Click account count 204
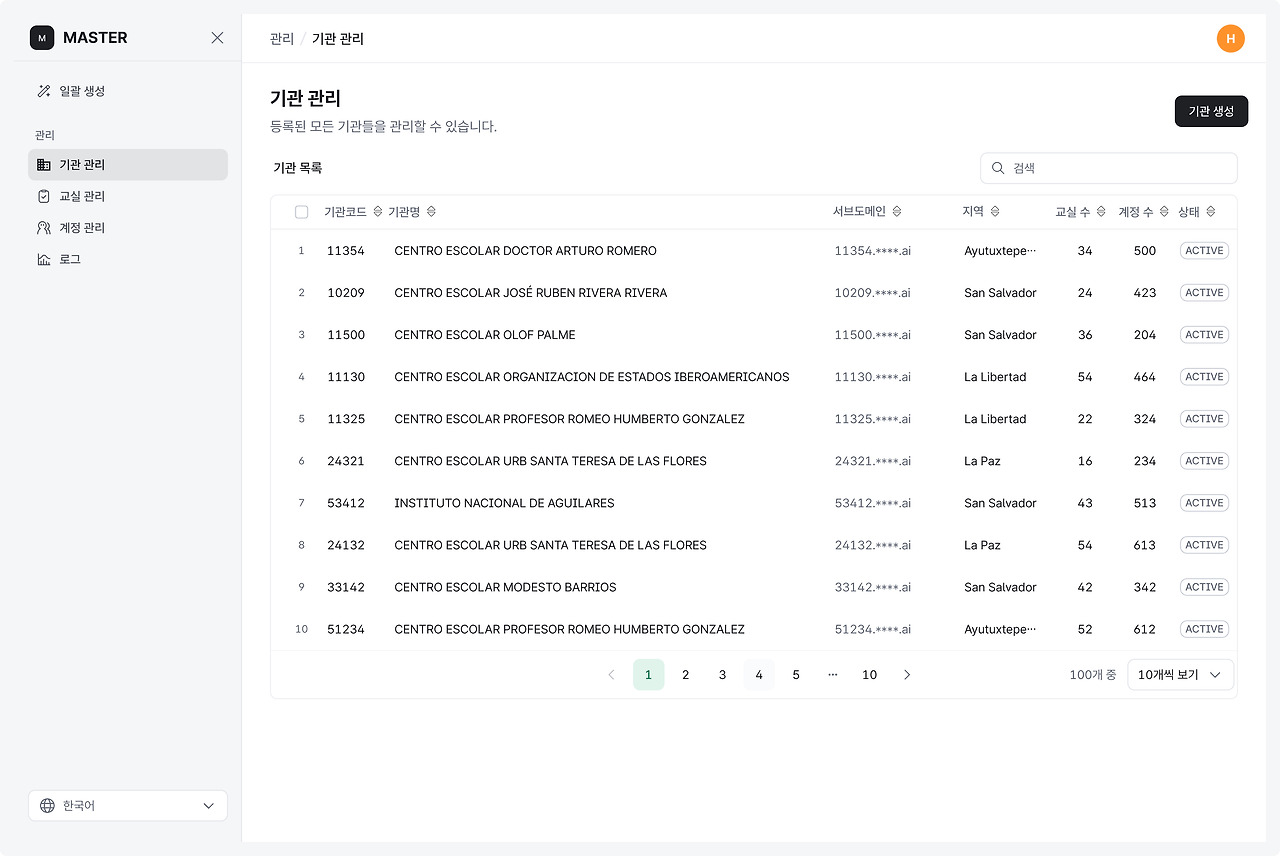 point(1145,335)
